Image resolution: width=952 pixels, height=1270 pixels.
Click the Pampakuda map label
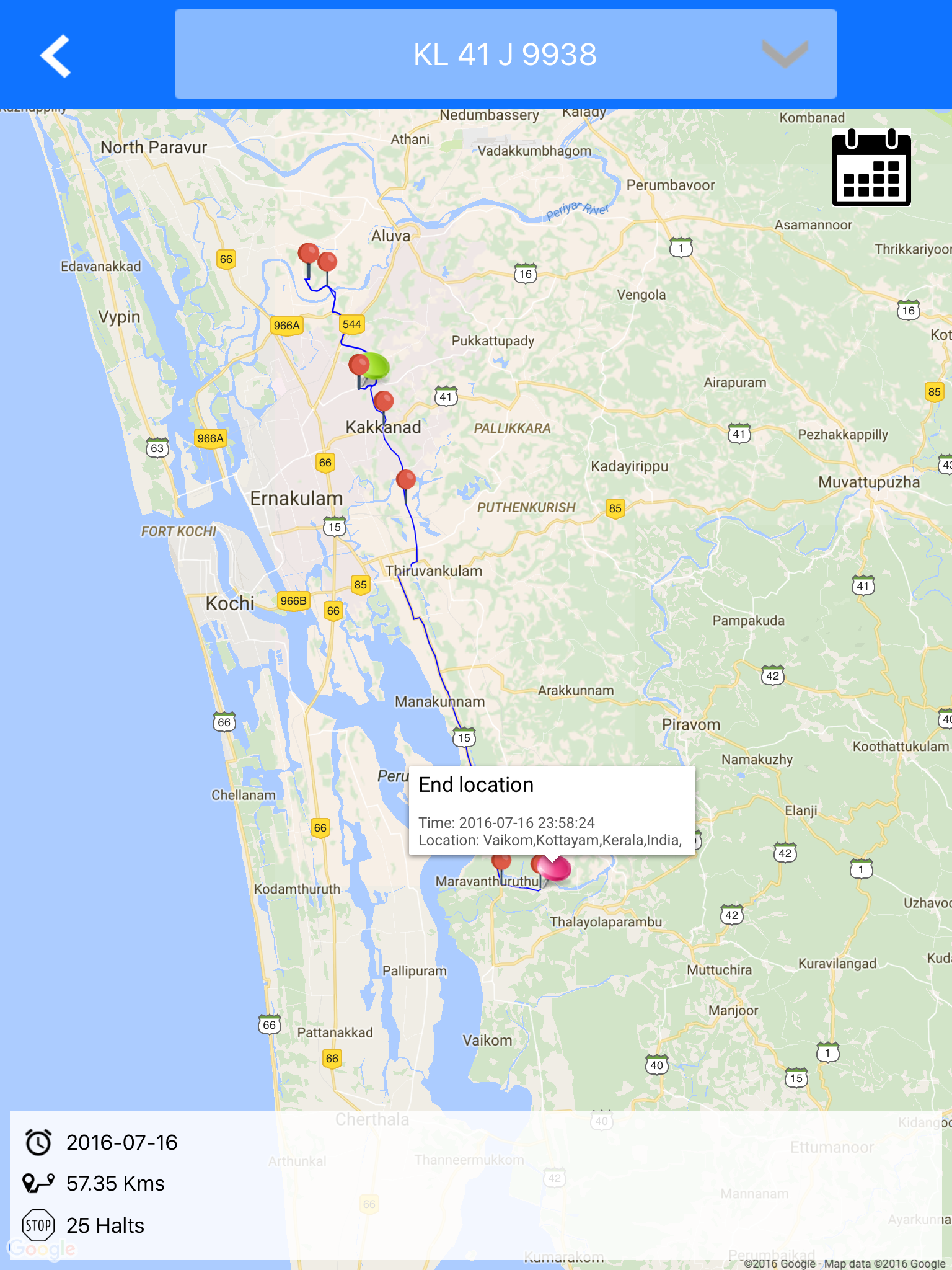pos(748,621)
